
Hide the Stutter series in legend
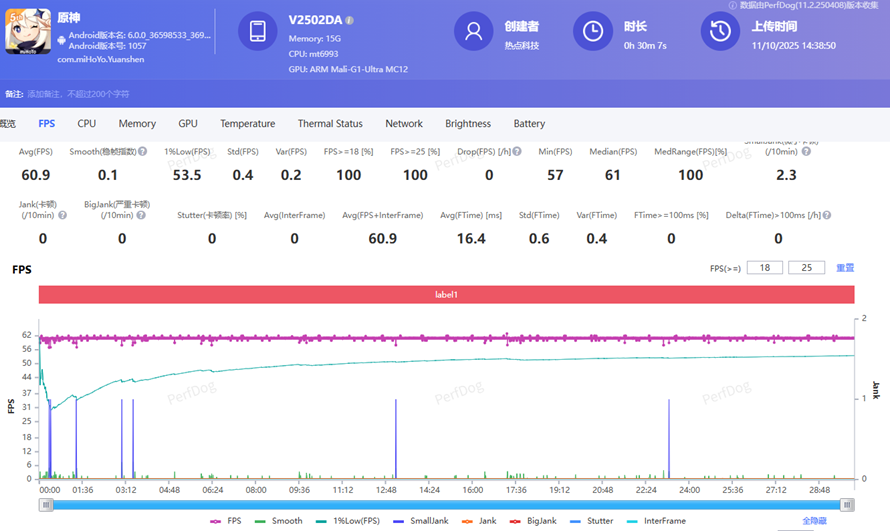(595, 521)
